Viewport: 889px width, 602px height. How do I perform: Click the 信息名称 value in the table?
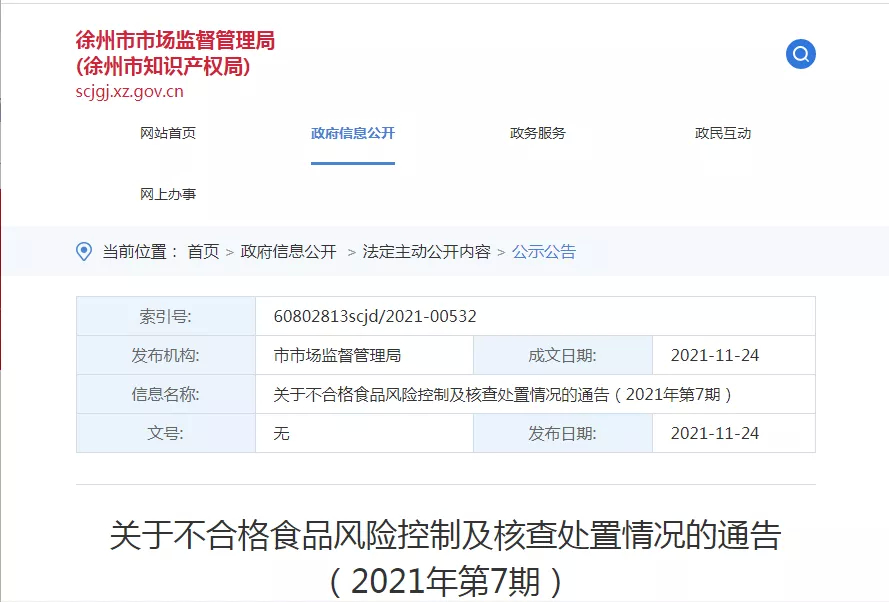(502, 395)
